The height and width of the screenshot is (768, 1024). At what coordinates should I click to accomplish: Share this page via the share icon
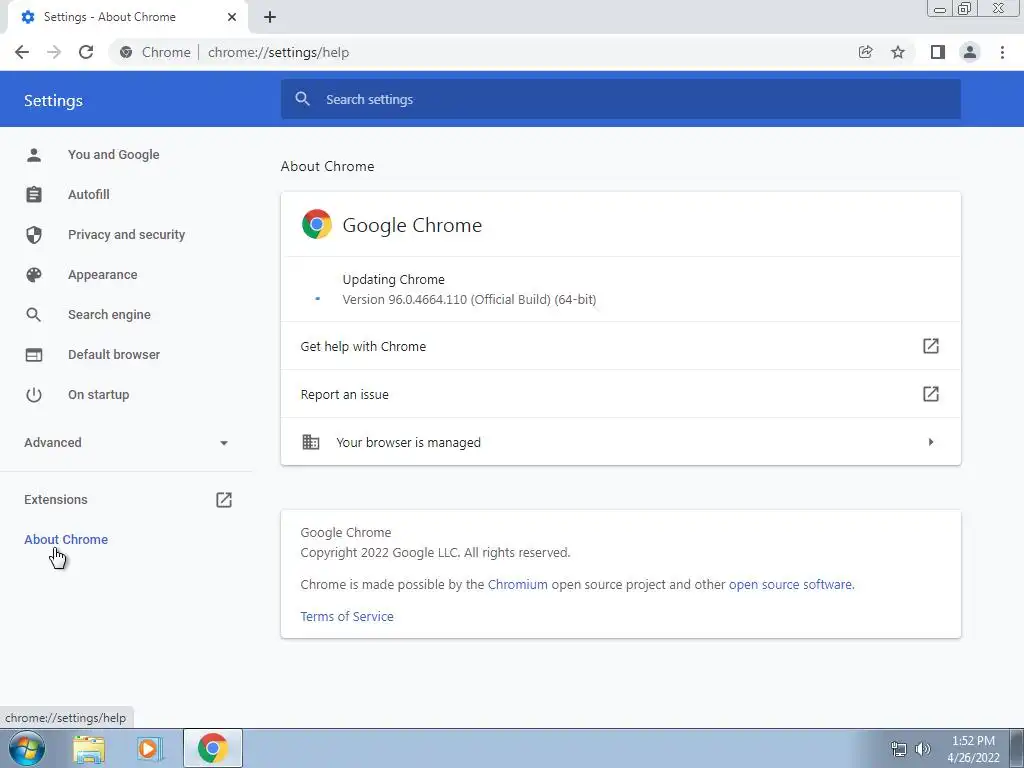(x=865, y=52)
